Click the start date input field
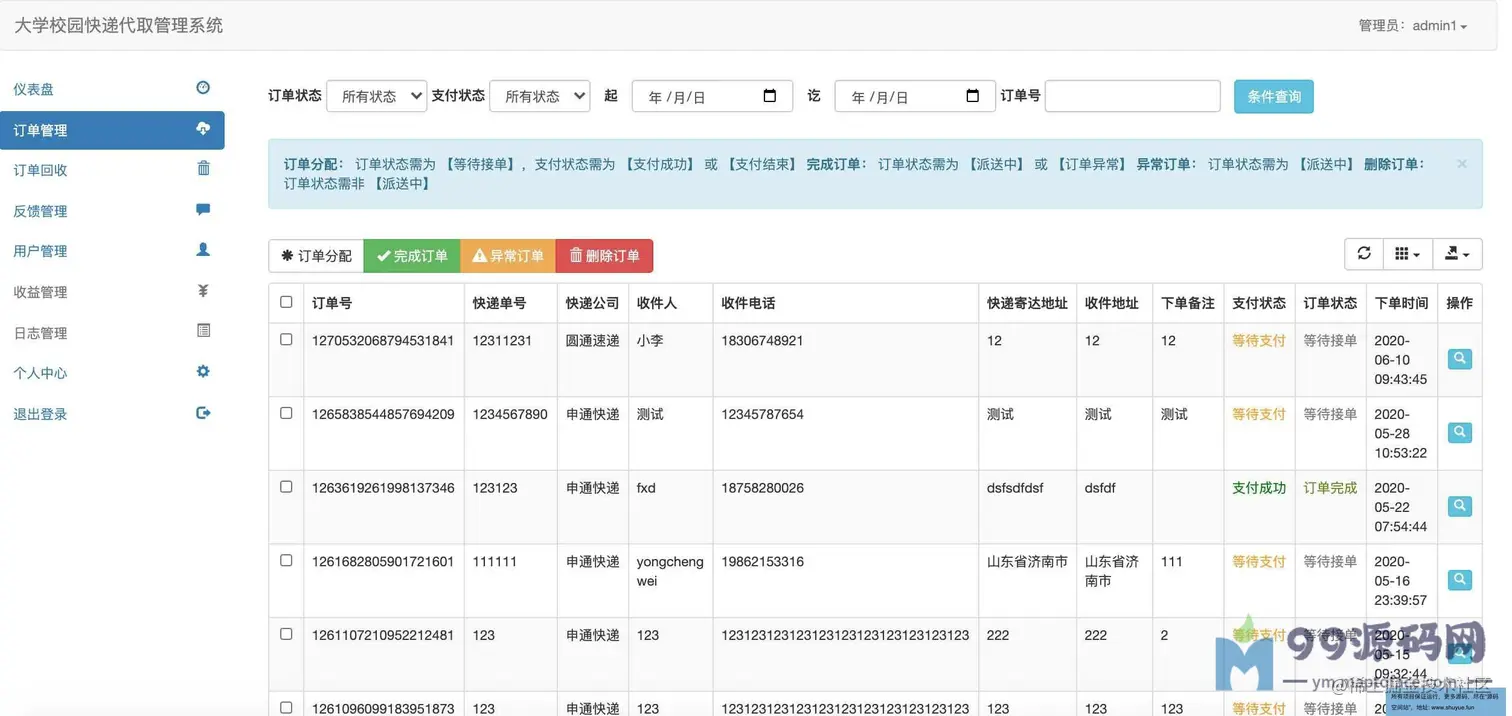The height and width of the screenshot is (716, 1512). click(x=712, y=96)
